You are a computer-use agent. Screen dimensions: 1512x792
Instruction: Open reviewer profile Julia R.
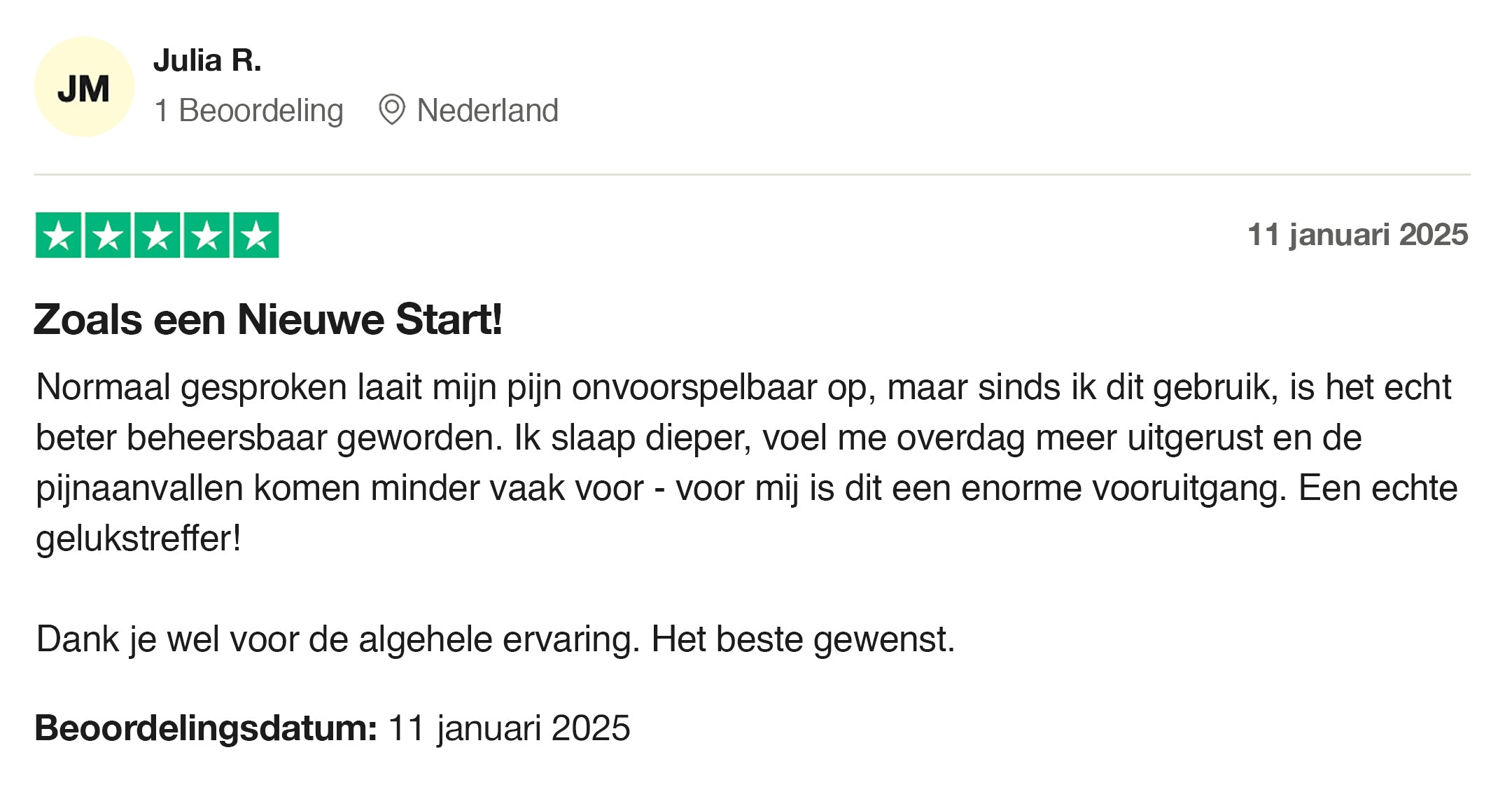click(x=207, y=61)
